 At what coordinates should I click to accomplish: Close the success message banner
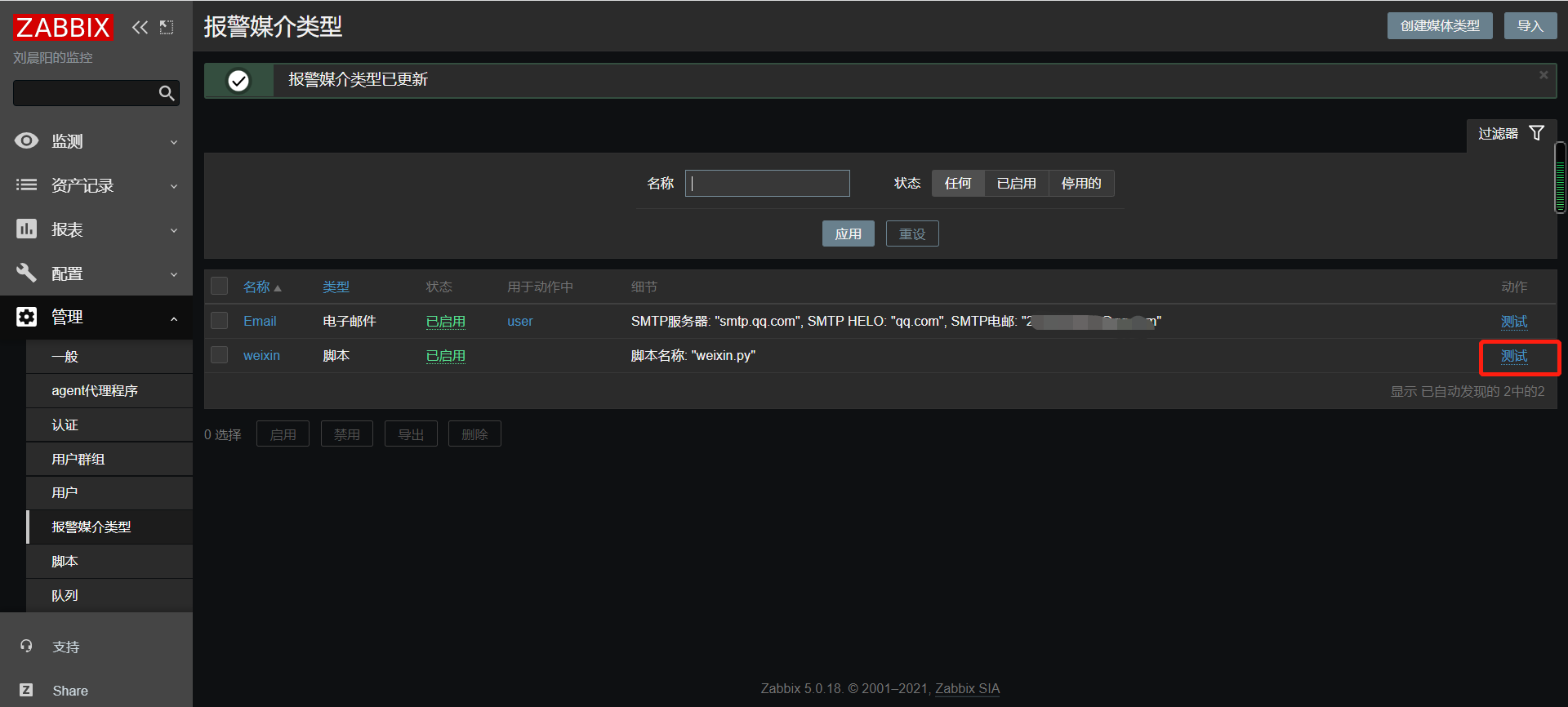pyautogui.click(x=1543, y=75)
